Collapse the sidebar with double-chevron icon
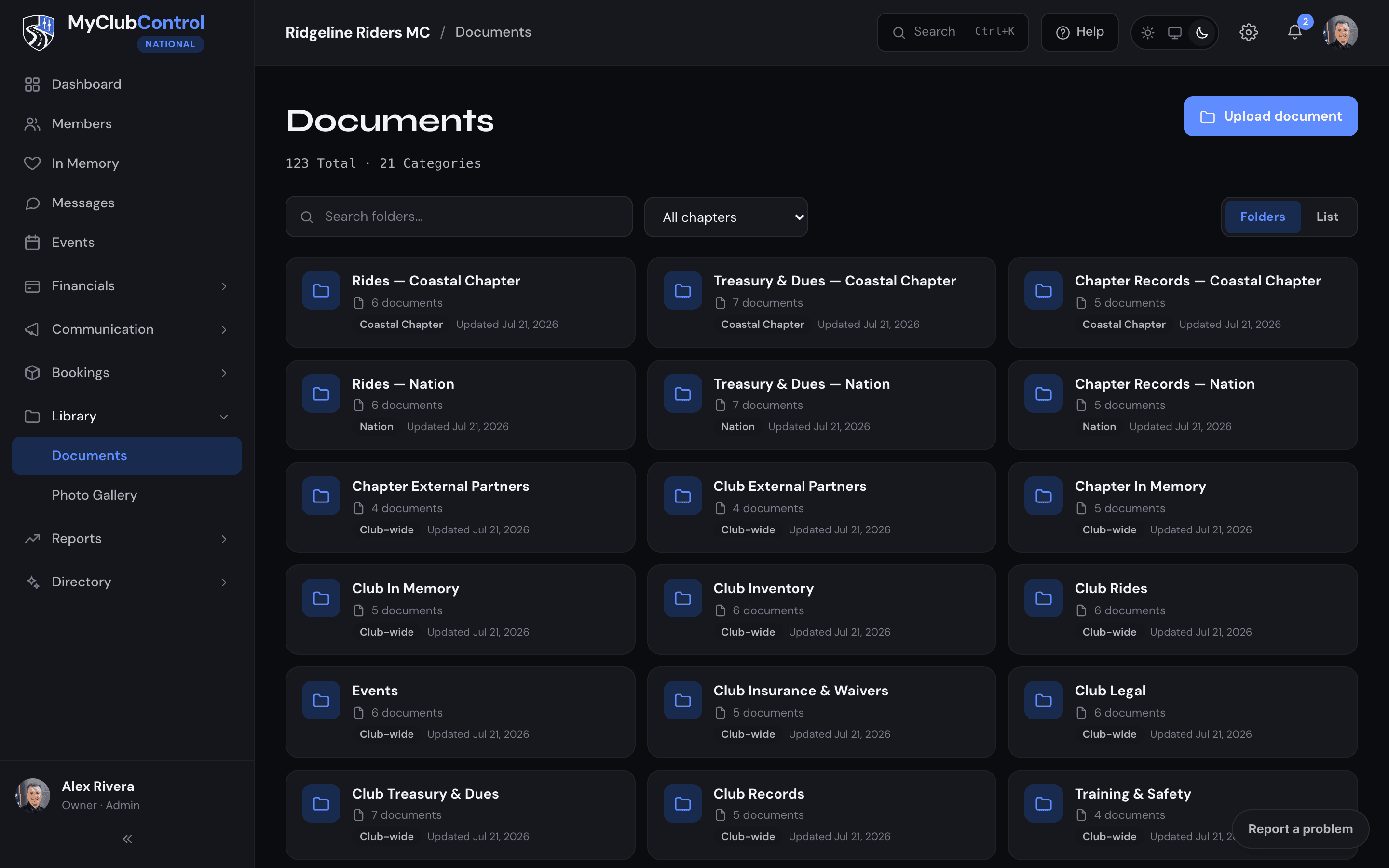The image size is (1389, 868). pos(127,839)
